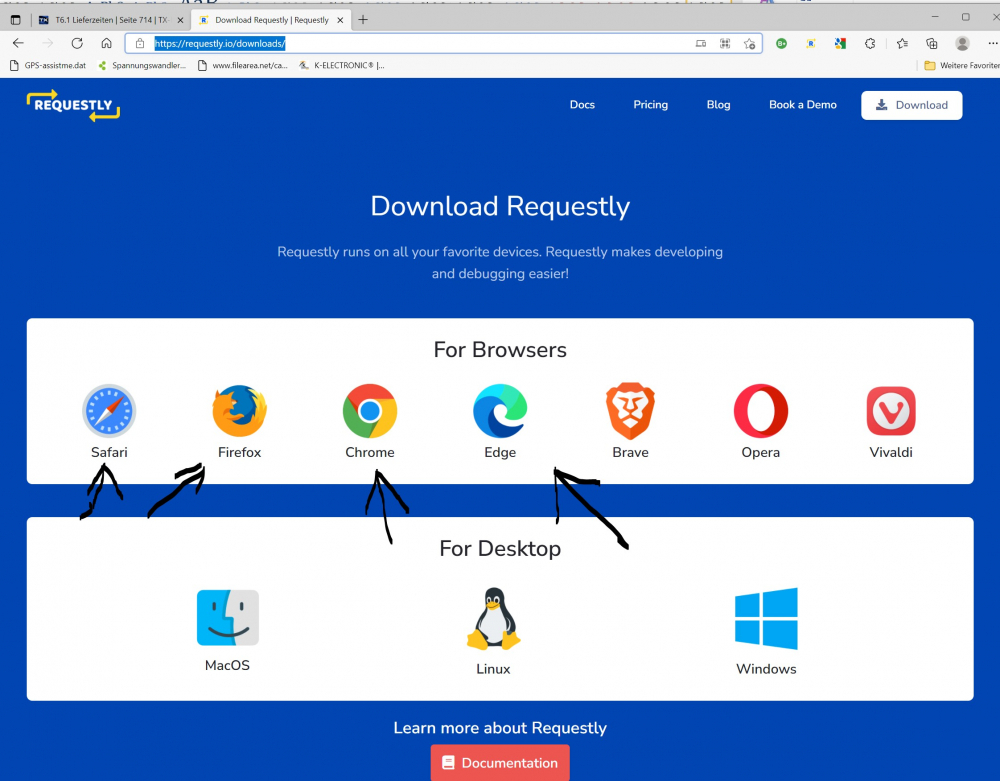This screenshot has height=781, width=1000.
Task: Close the T6.1 Lieferzeiten tab
Action: 180,20
